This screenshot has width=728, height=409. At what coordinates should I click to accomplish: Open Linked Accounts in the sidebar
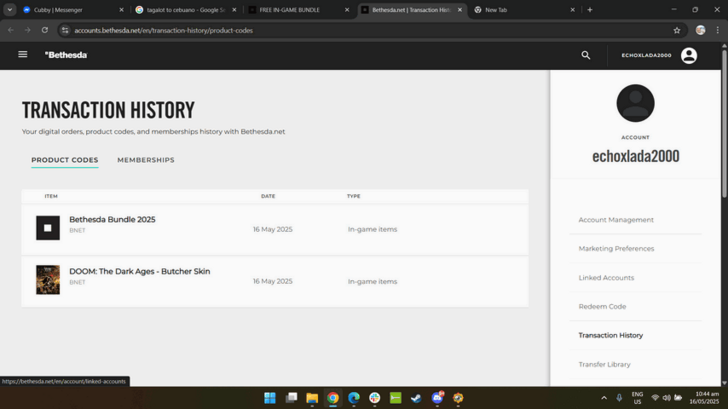[606, 278]
